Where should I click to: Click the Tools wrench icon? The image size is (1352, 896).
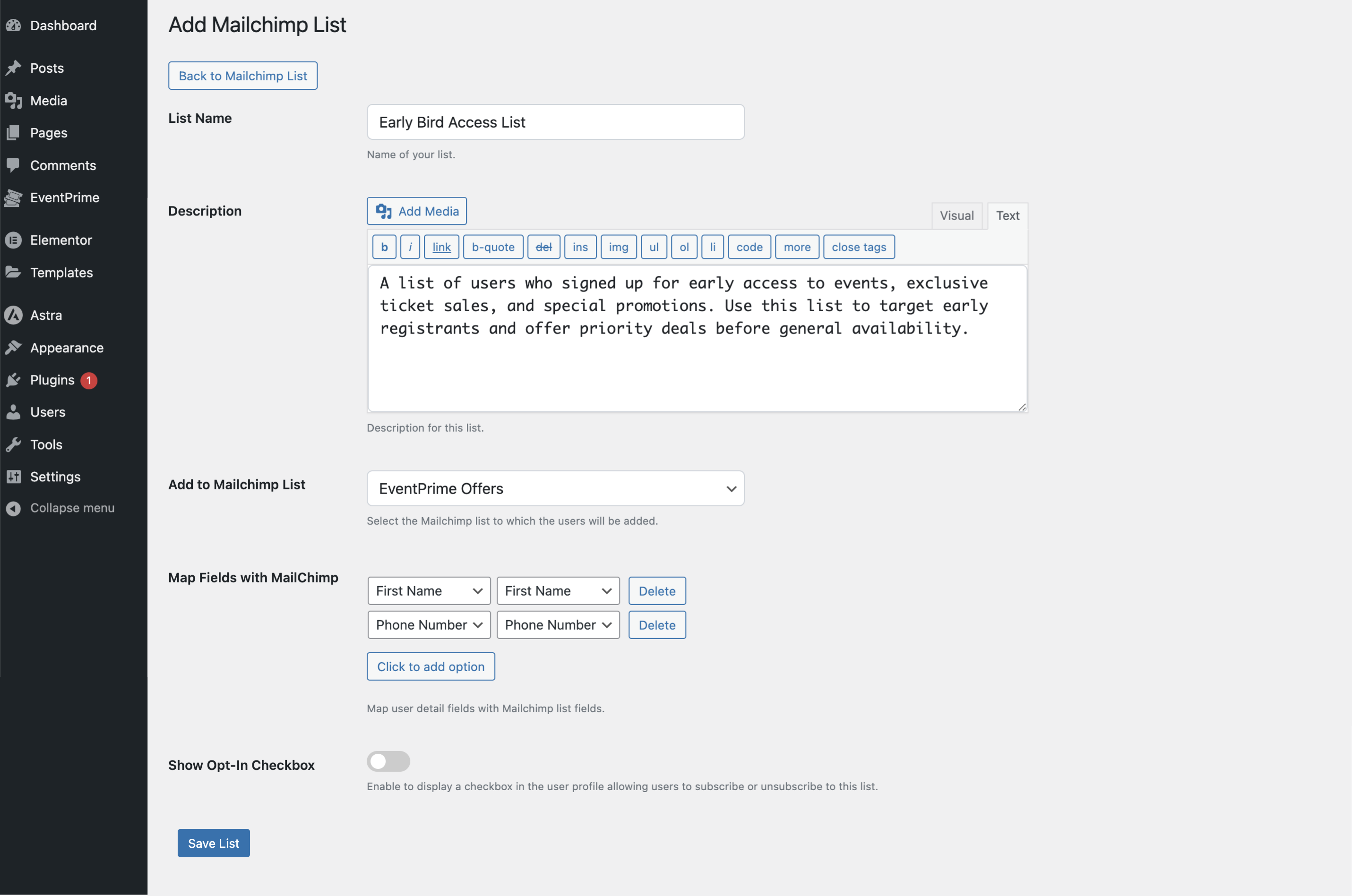click(13, 444)
